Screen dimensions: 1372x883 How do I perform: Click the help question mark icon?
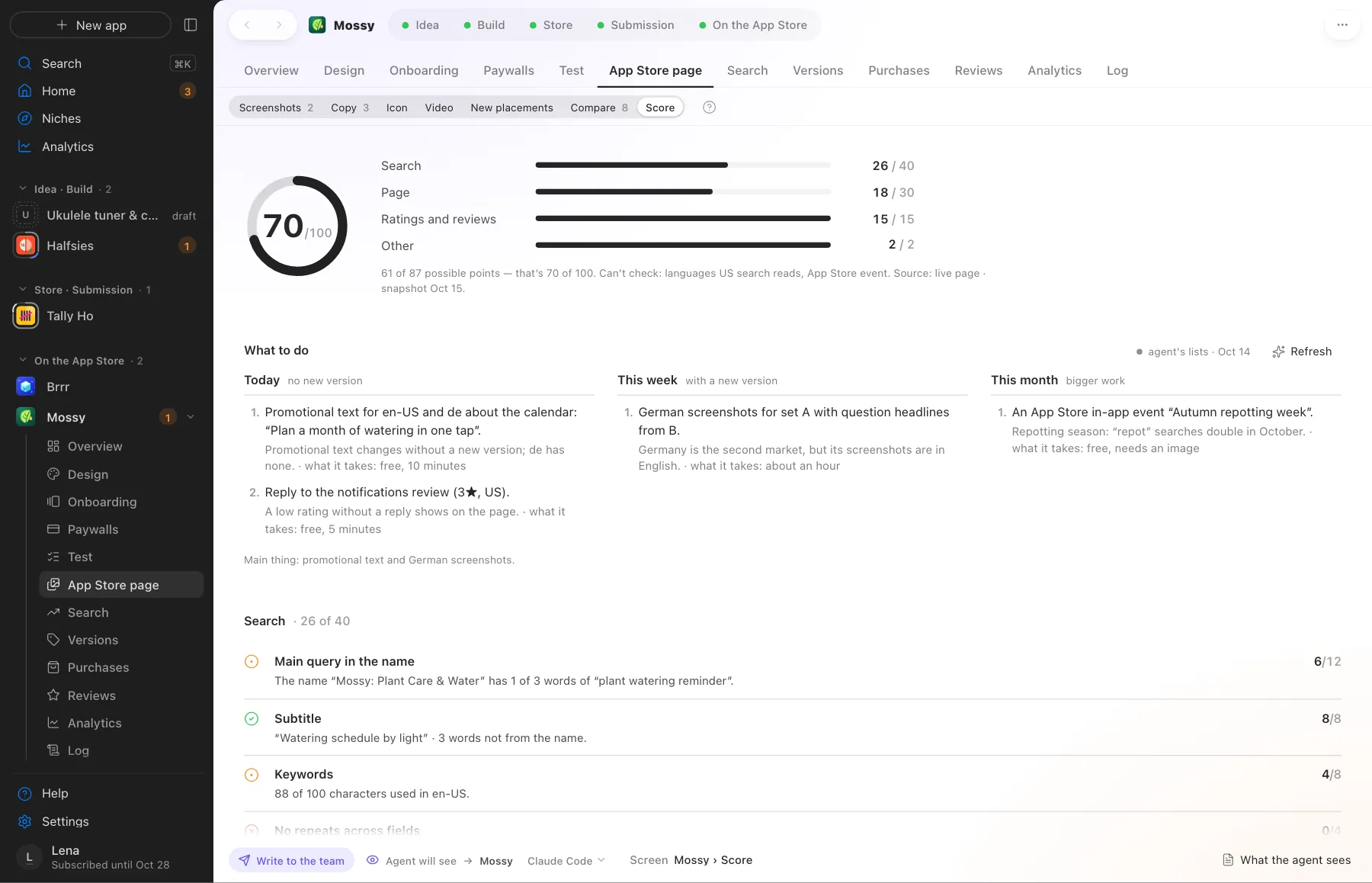click(709, 108)
